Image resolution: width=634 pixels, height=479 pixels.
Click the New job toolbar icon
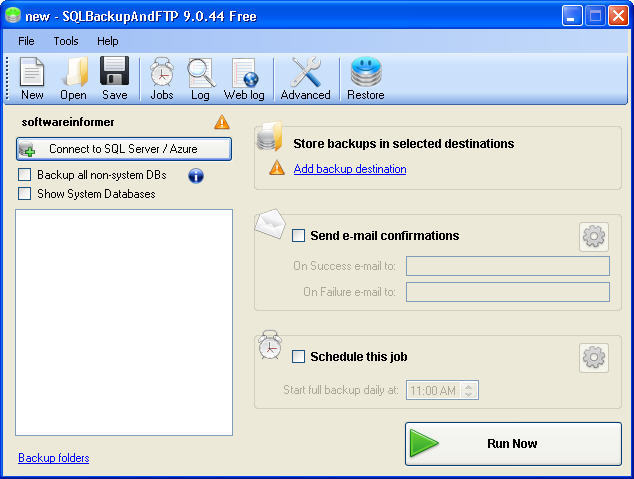click(x=32, y=78)
